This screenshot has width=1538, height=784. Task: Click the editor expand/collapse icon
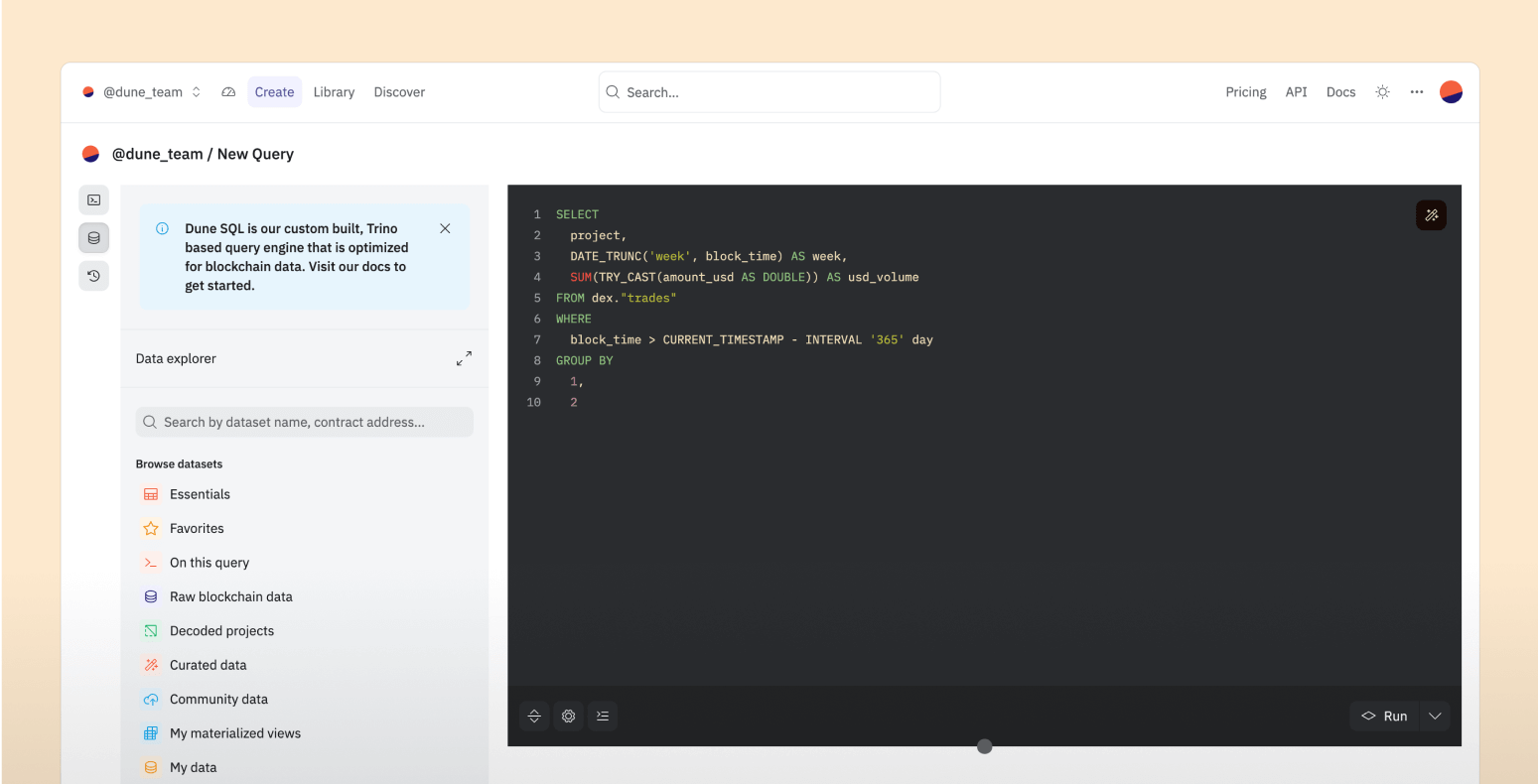click(x=534, y=716)
